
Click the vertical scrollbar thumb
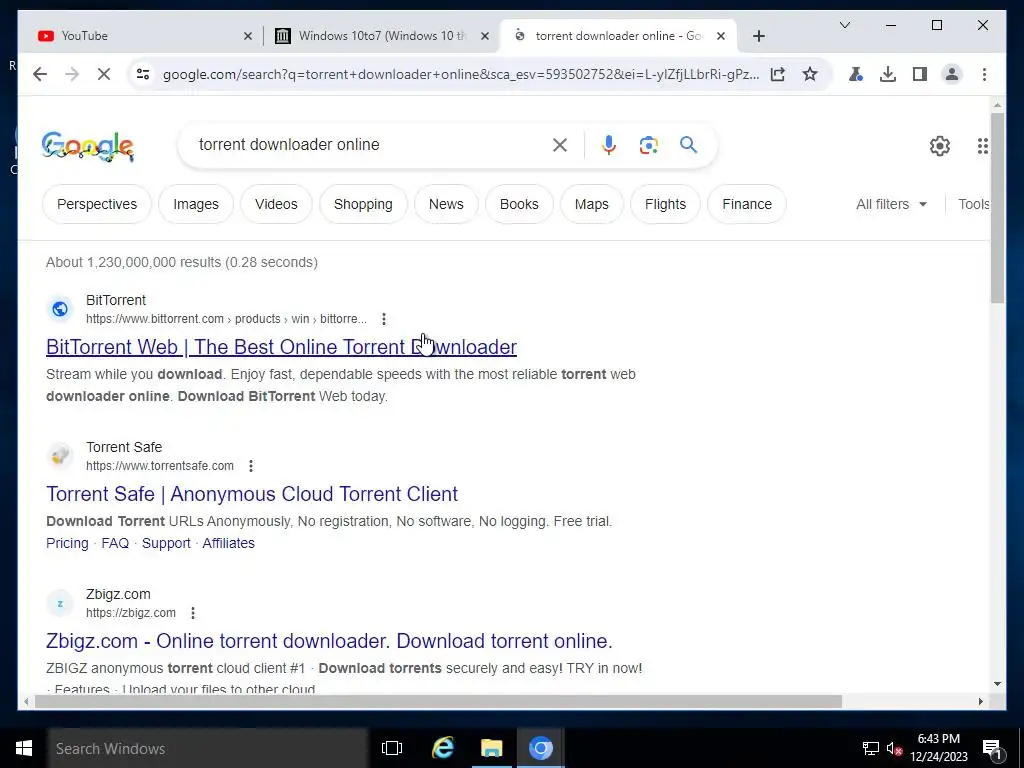tap(997, 208)
